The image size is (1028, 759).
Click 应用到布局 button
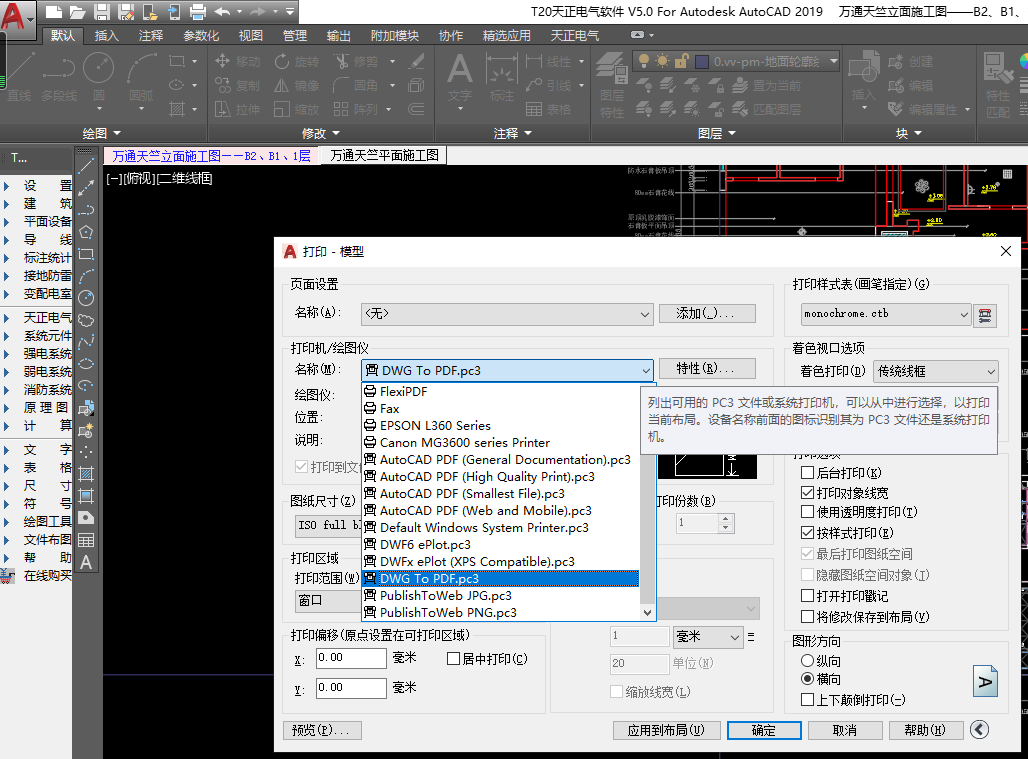(x=667, y=730)
